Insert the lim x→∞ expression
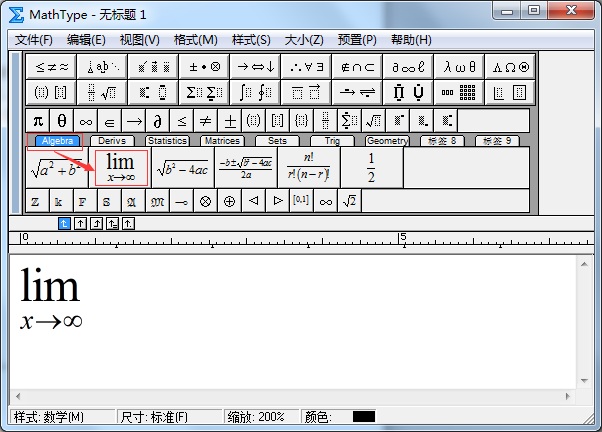602x432 pixels. click(x=121, y=168)
